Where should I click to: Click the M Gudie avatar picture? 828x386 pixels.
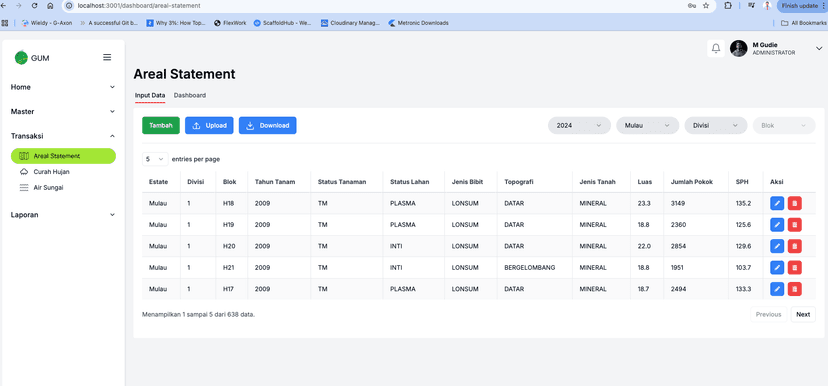(738, 49)
